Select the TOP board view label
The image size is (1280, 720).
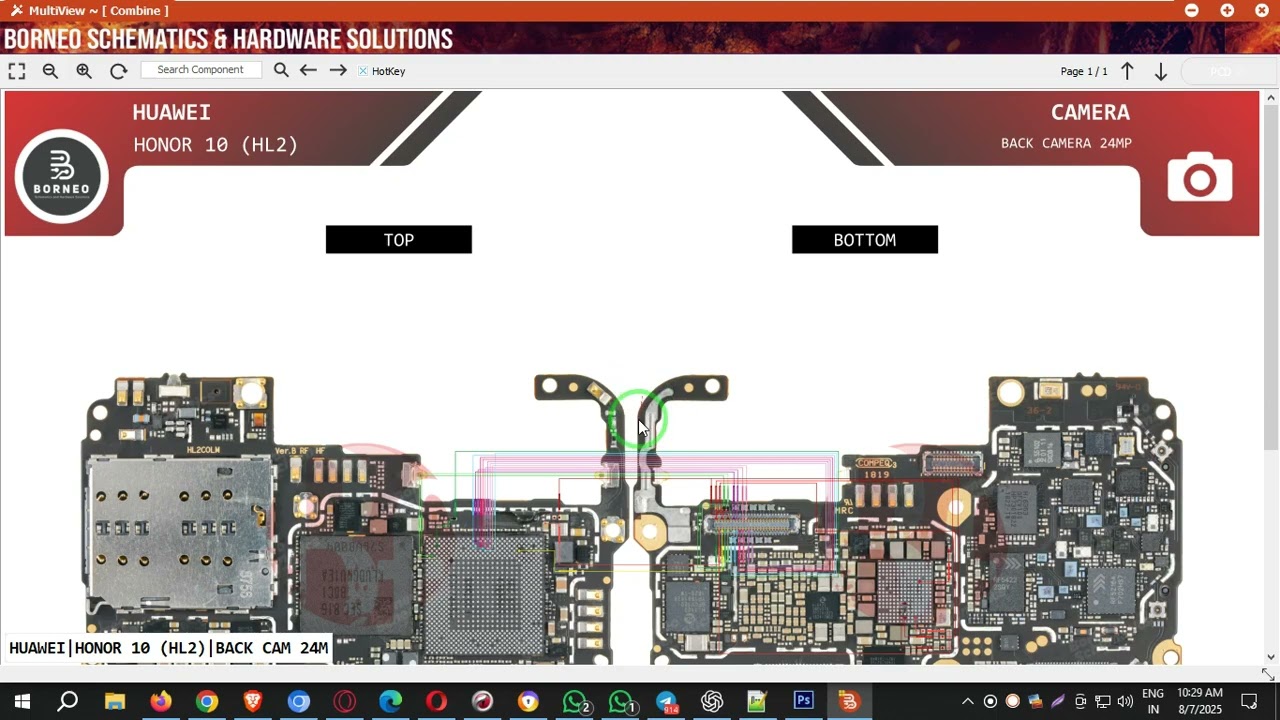click(398, 240)
